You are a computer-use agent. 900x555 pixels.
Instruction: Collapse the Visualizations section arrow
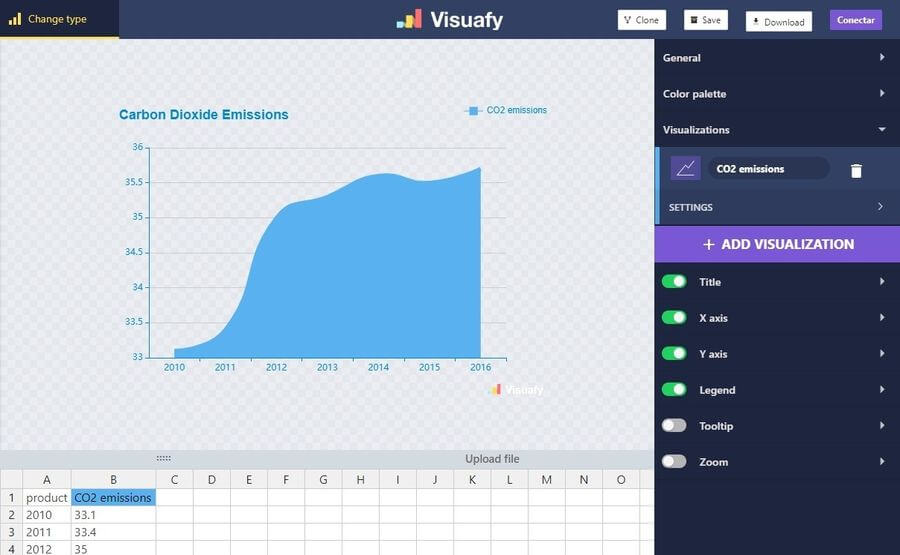click(x=882, y=129)
